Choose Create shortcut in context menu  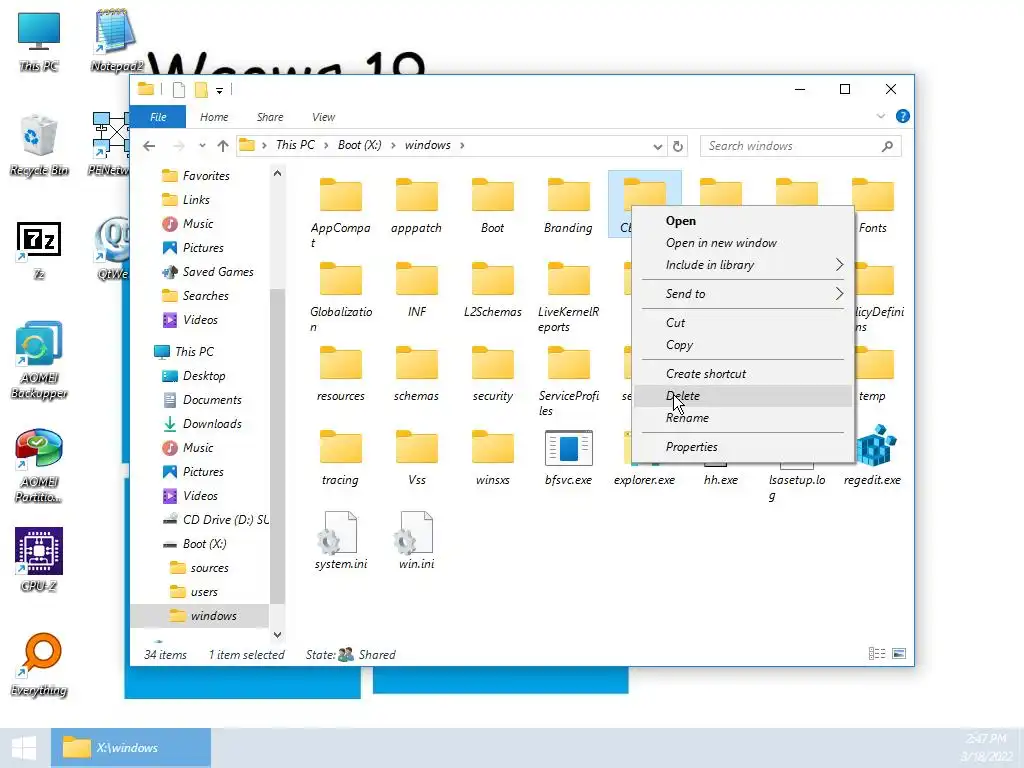743,374
